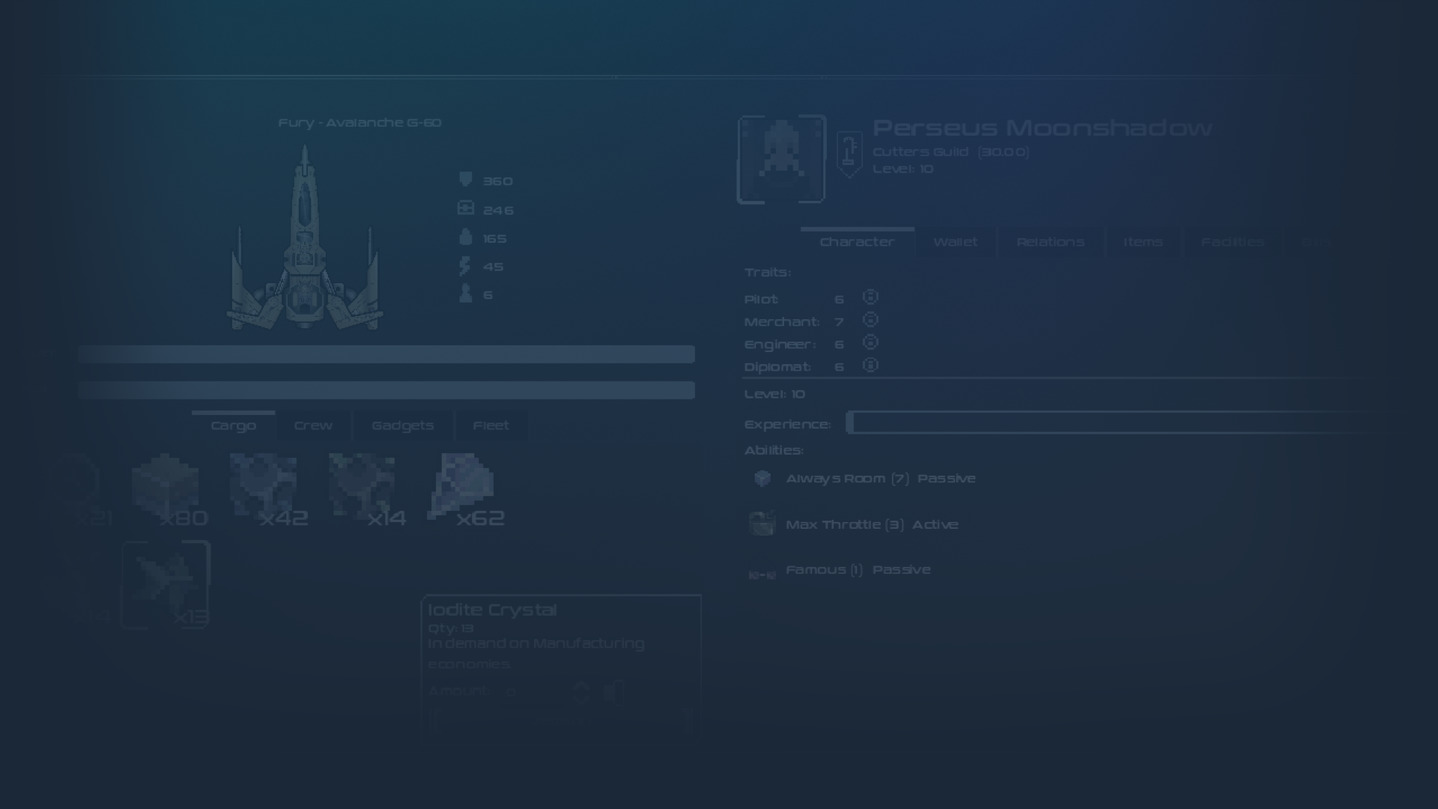Open the Facilities tab
Screen dimensions: 1438x809
[1232, 242]
